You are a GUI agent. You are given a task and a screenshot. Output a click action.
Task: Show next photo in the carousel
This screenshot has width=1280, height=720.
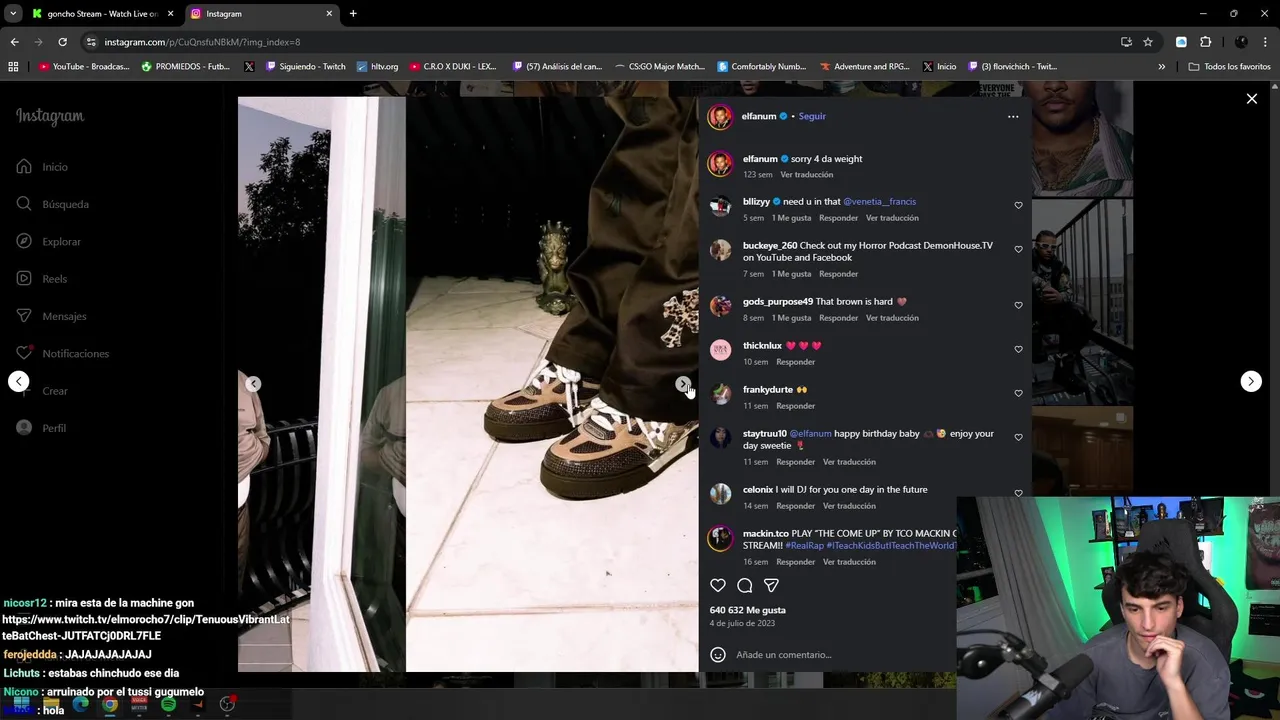point(682,384)
